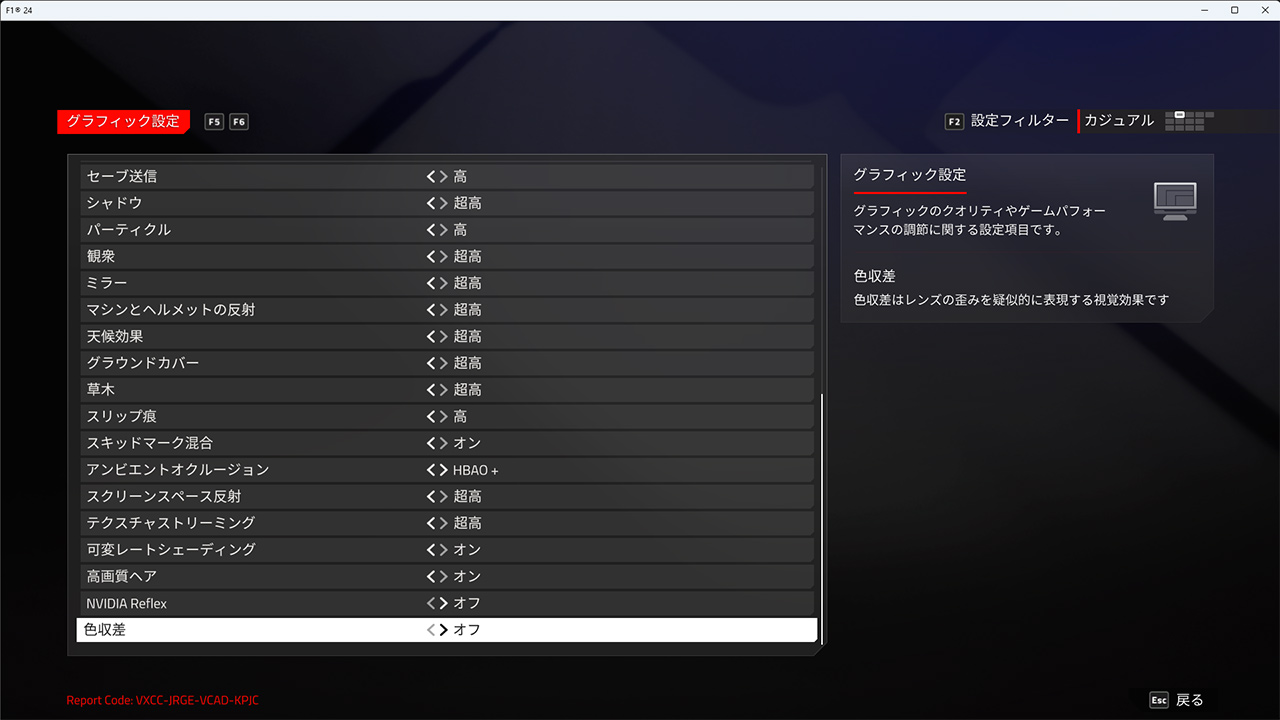Turn on 色収差 using the right arrow
This screenshot has width=1280, height=720.
[x=443, y=630]
